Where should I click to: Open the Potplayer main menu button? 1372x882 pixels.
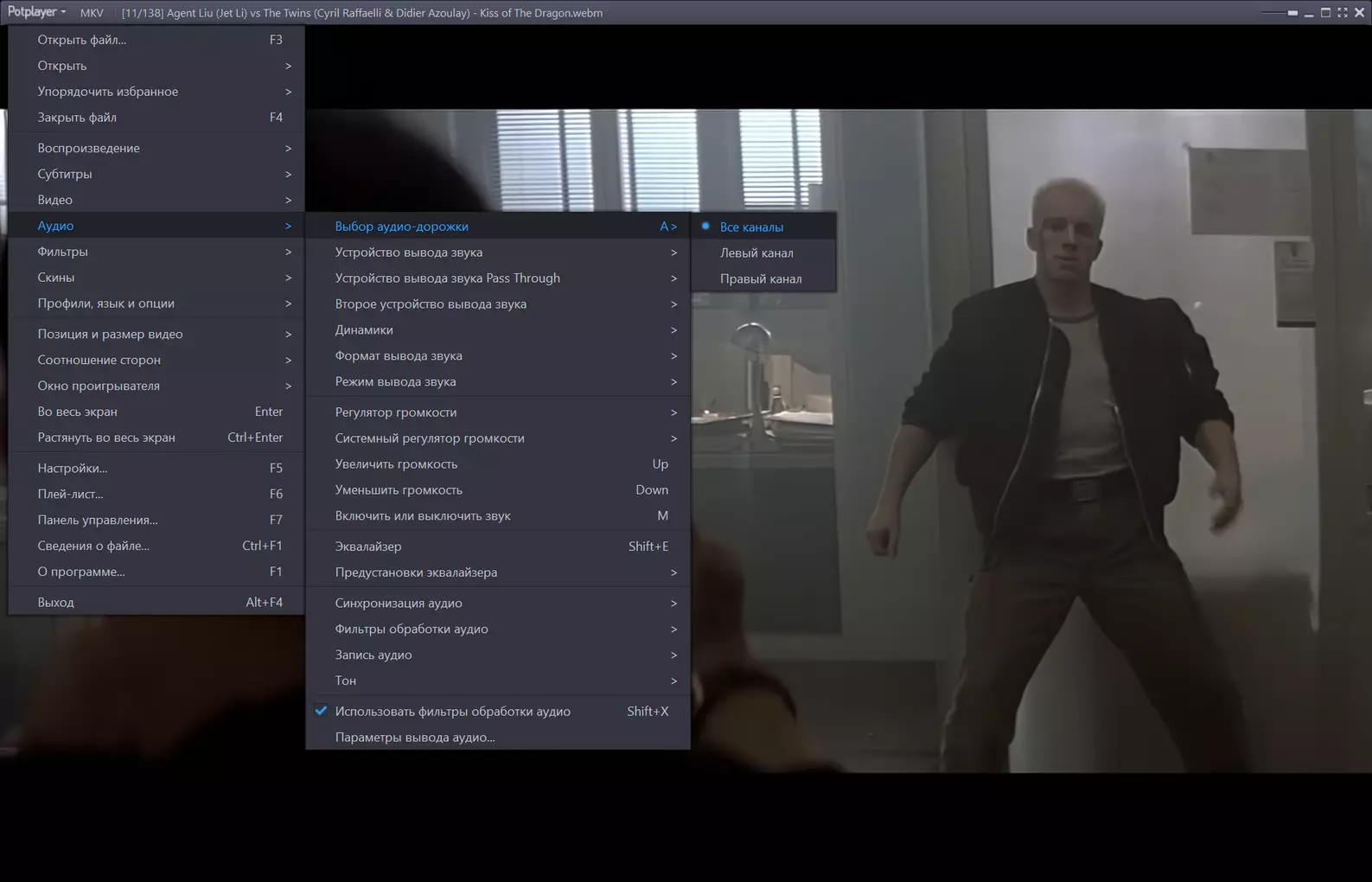tap(36, 12)
